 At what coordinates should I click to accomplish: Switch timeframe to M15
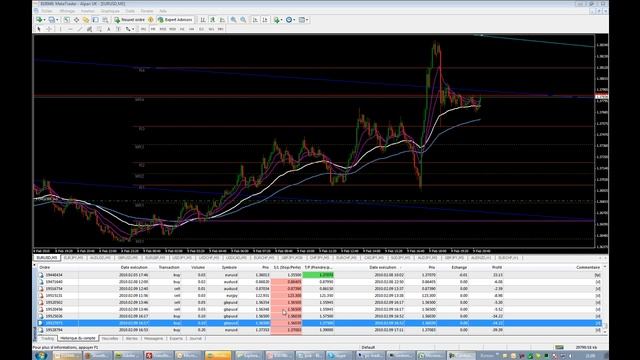tap(163, 29)
